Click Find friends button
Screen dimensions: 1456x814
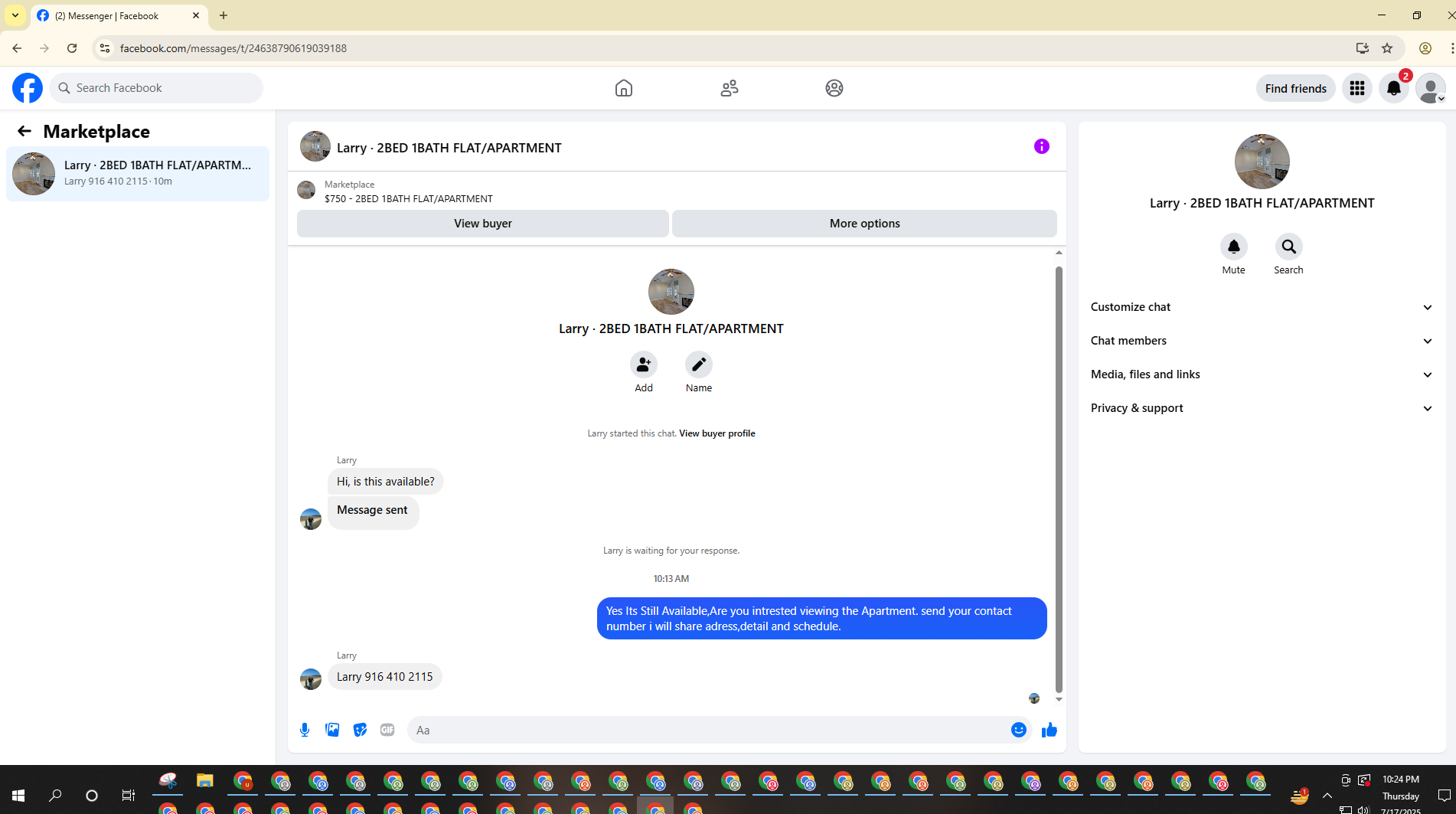1296,88
